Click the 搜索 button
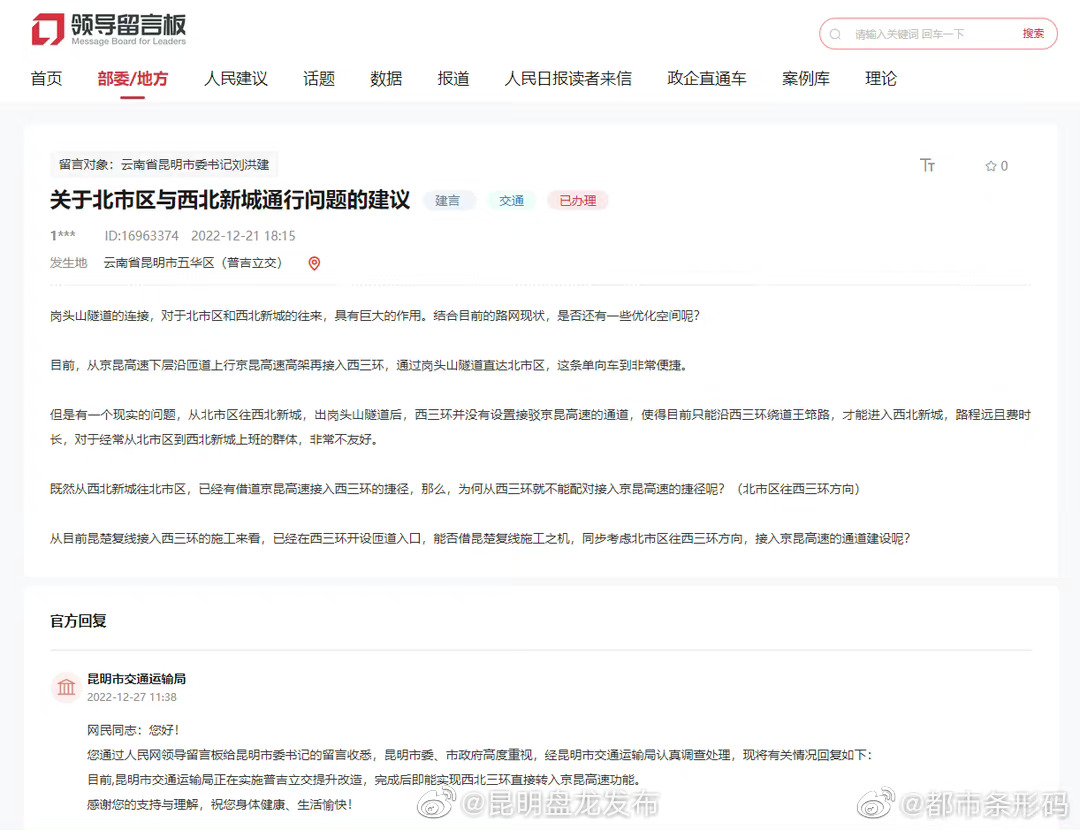Viewport: 1080px width, 830px height. click(1032, 34)
